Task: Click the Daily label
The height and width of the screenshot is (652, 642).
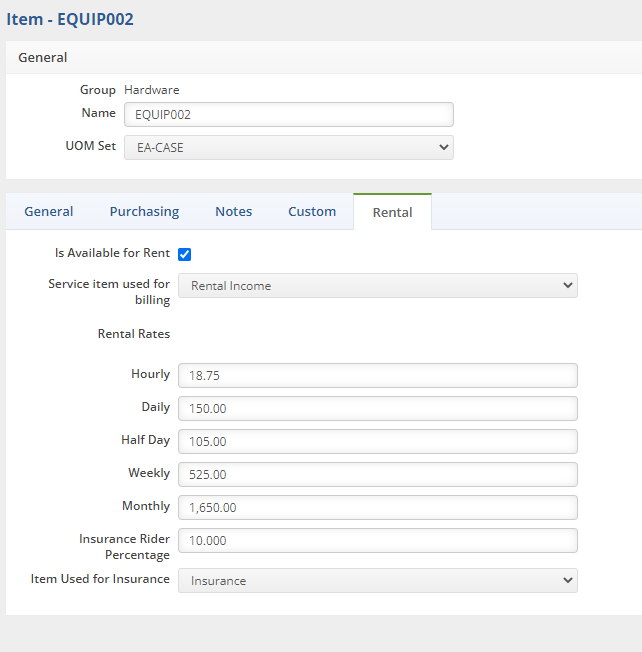Action: coord(156,407)
